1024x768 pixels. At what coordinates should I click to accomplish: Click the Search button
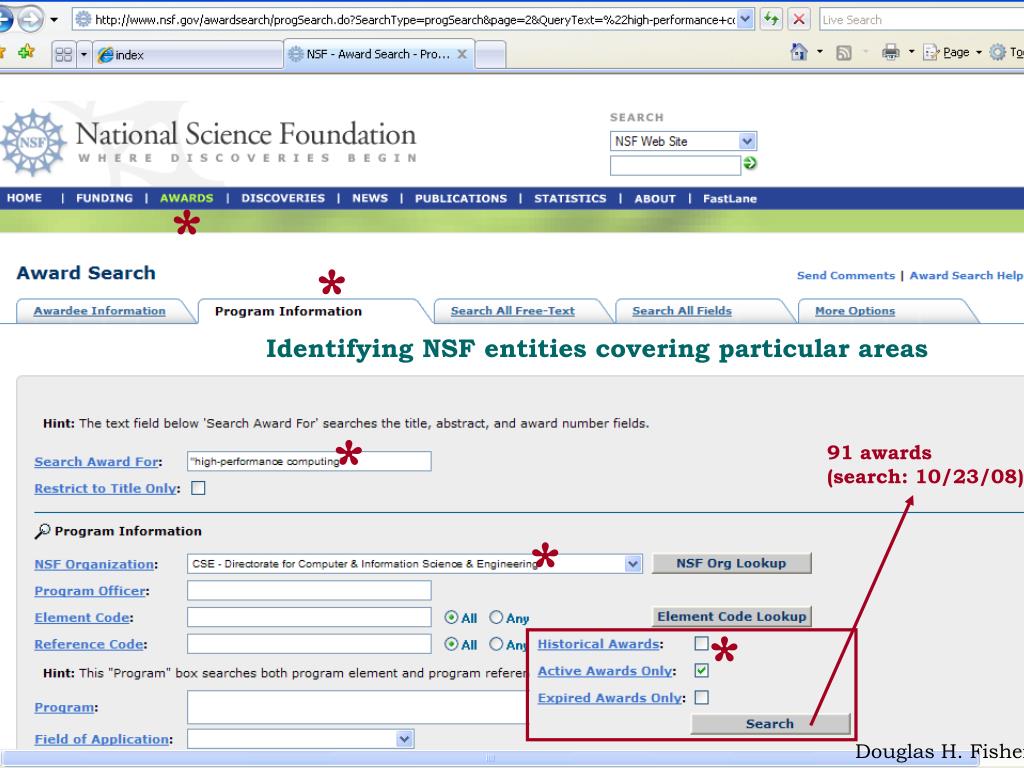tap(771, 724)
